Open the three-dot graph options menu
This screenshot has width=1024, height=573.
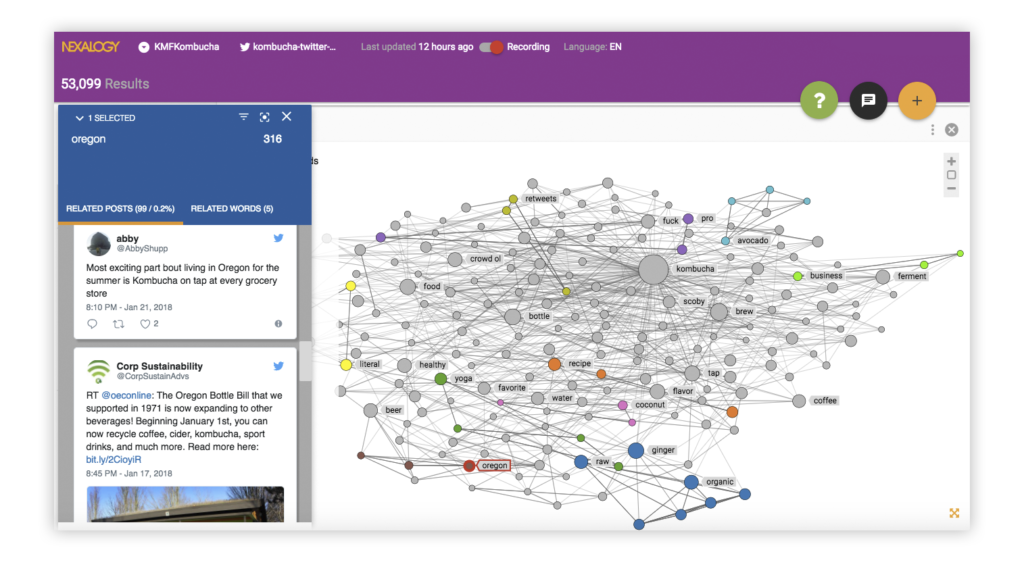932,130
